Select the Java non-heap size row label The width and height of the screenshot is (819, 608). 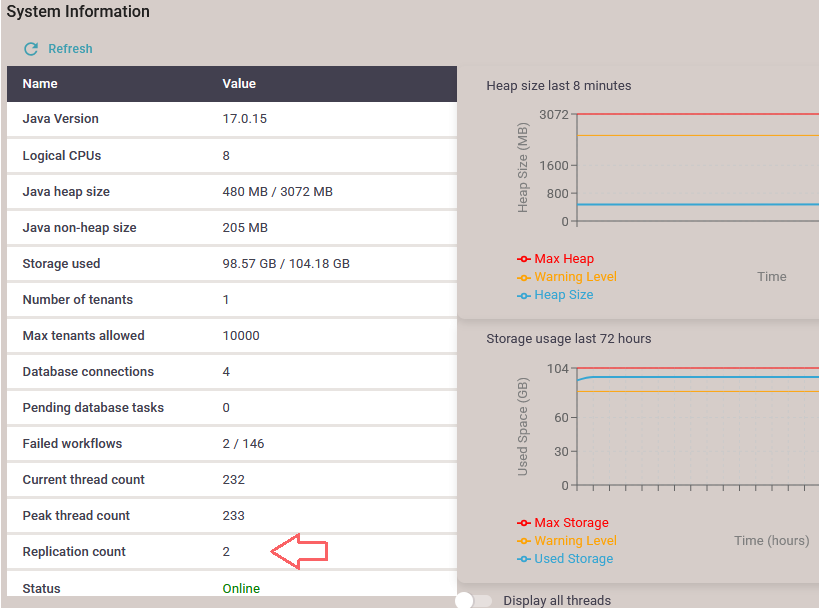(x=79, y=228)
